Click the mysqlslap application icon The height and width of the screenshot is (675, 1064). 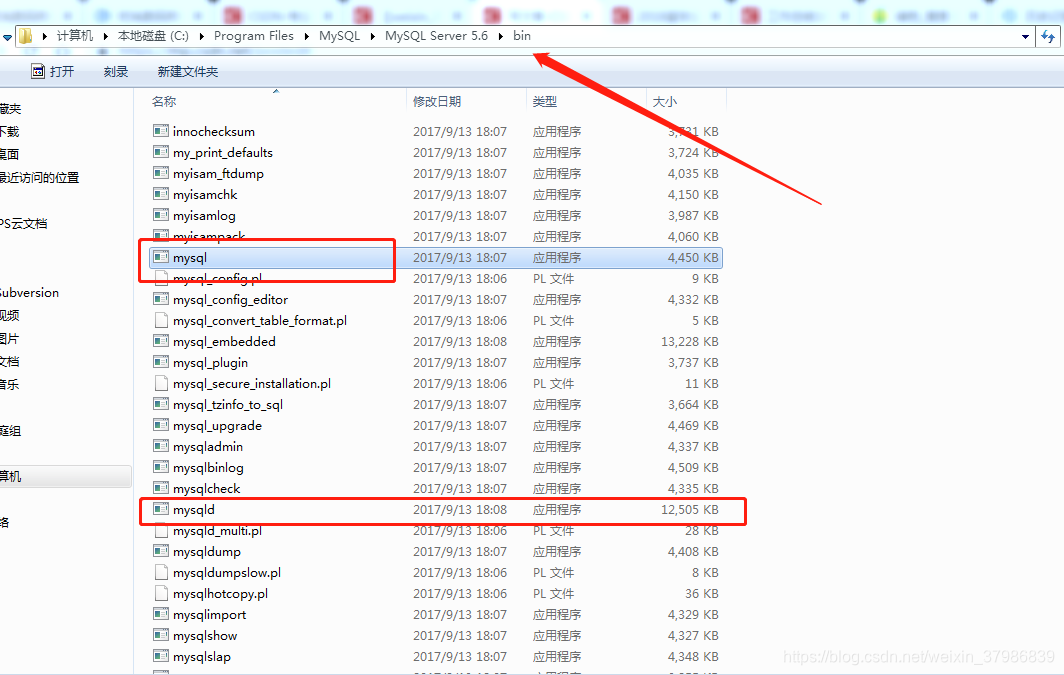[161, 656]
